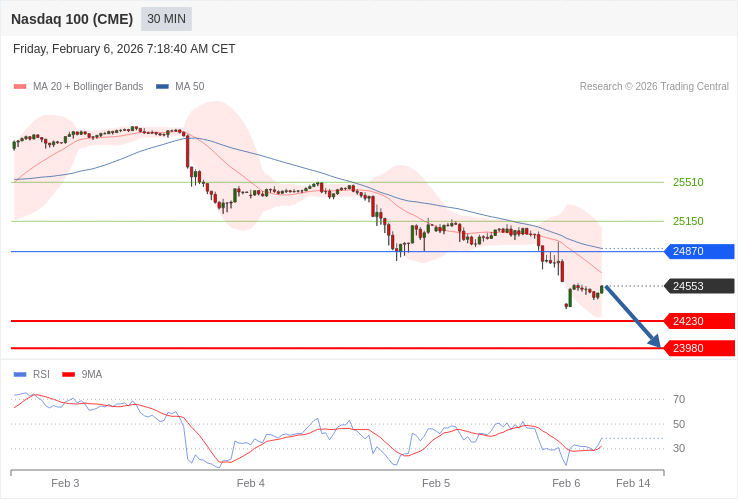Open the Research Trading Central copyright link
738x500 pixels.
click(654, 87)
